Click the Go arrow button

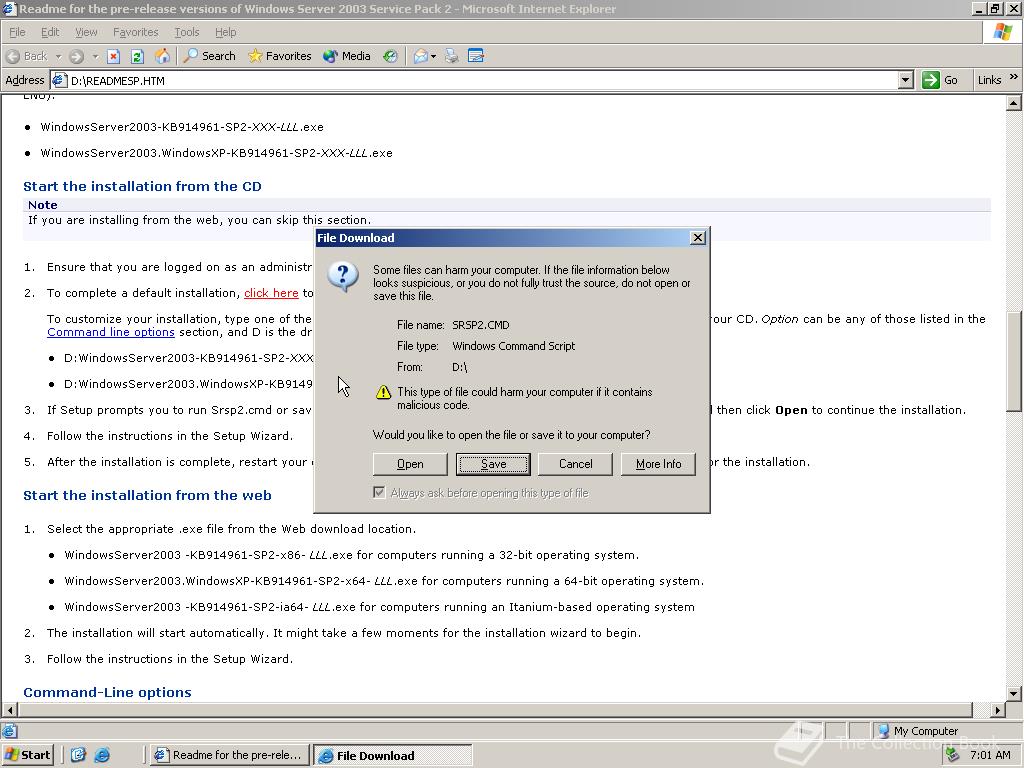pyautogui.click(x=940, y=80)
